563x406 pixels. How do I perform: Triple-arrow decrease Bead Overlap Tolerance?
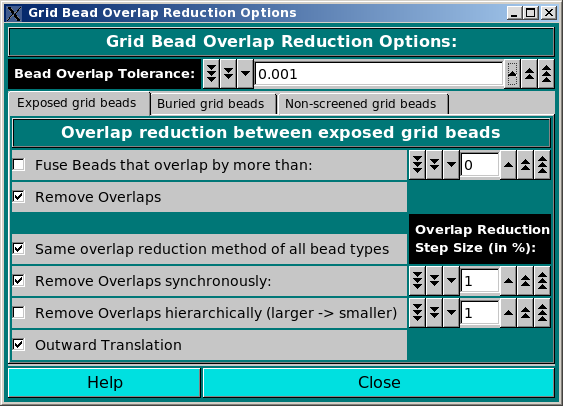pyautogui.click(x=211, y=74)
